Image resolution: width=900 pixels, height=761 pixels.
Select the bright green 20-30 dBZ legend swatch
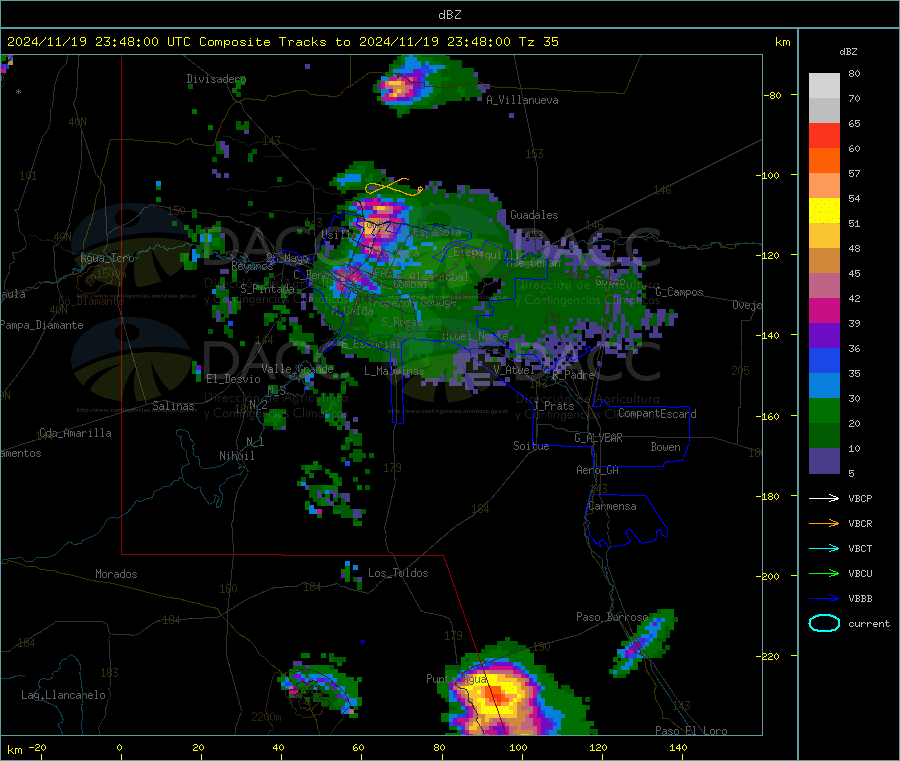[x=824, y=410]
